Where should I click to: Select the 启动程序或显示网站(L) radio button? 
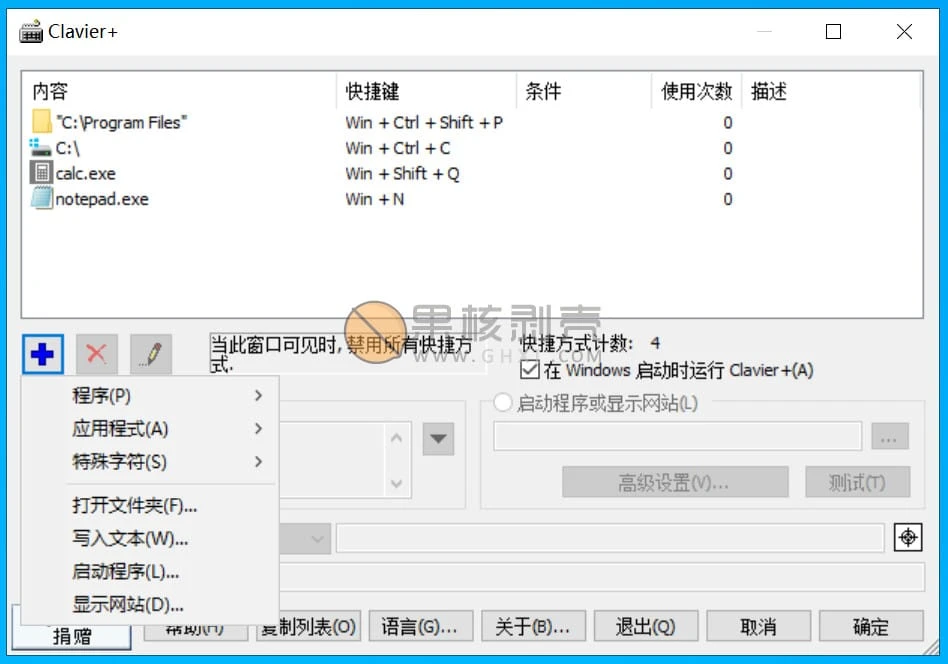pos(502,403)
